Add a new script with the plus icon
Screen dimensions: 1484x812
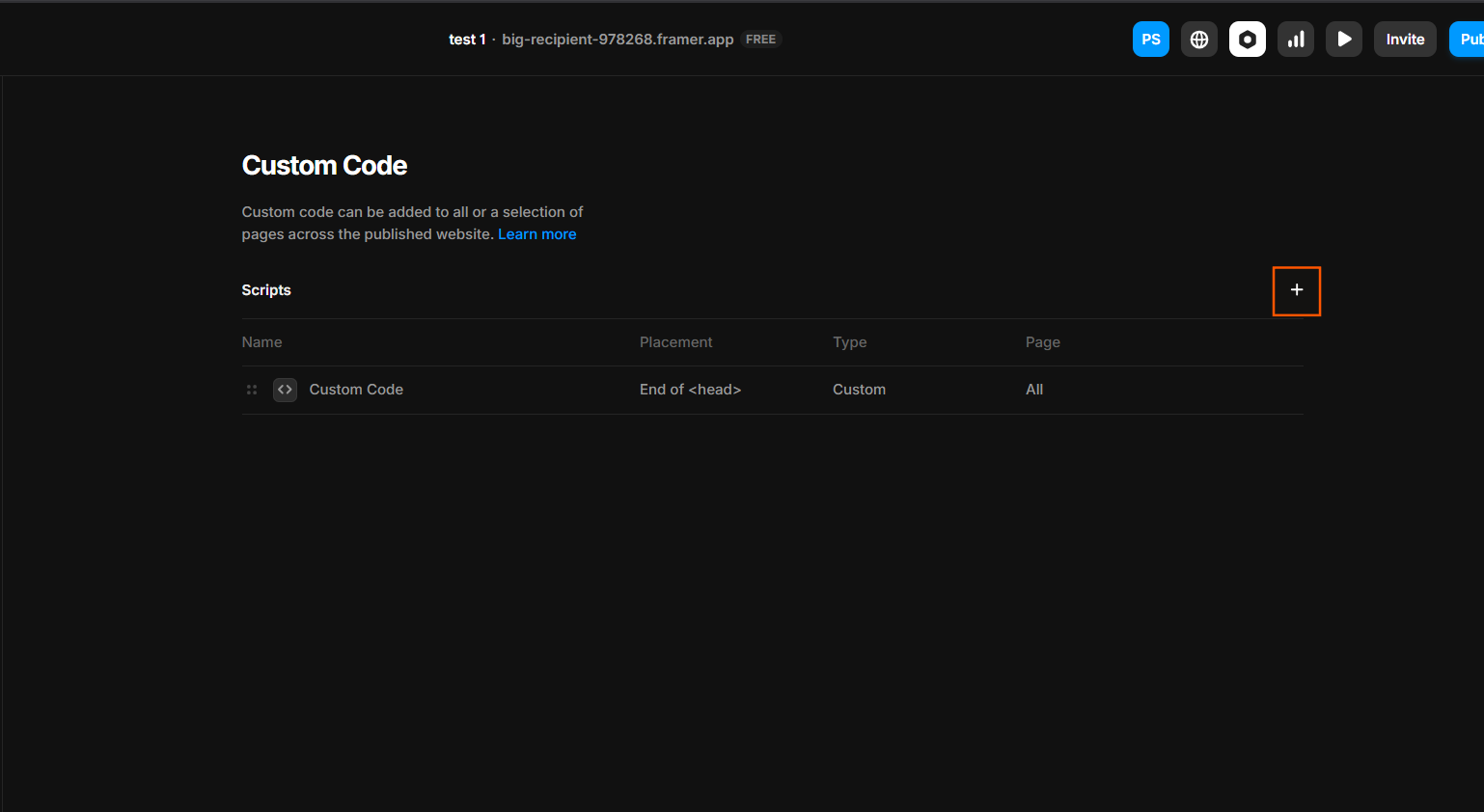[1297, 290]
